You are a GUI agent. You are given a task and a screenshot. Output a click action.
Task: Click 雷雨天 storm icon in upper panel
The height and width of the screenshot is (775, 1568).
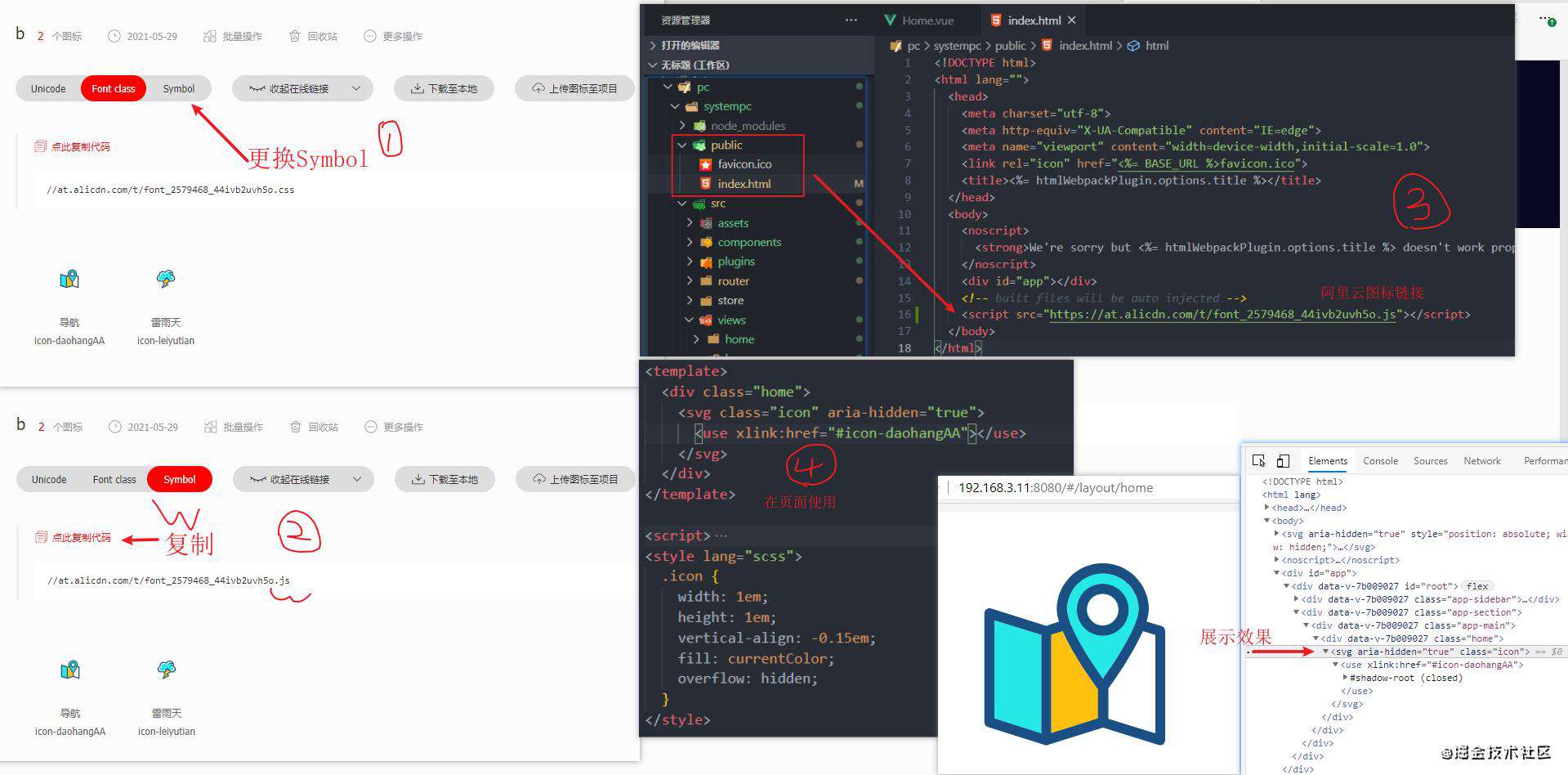(x=166, y=279)
